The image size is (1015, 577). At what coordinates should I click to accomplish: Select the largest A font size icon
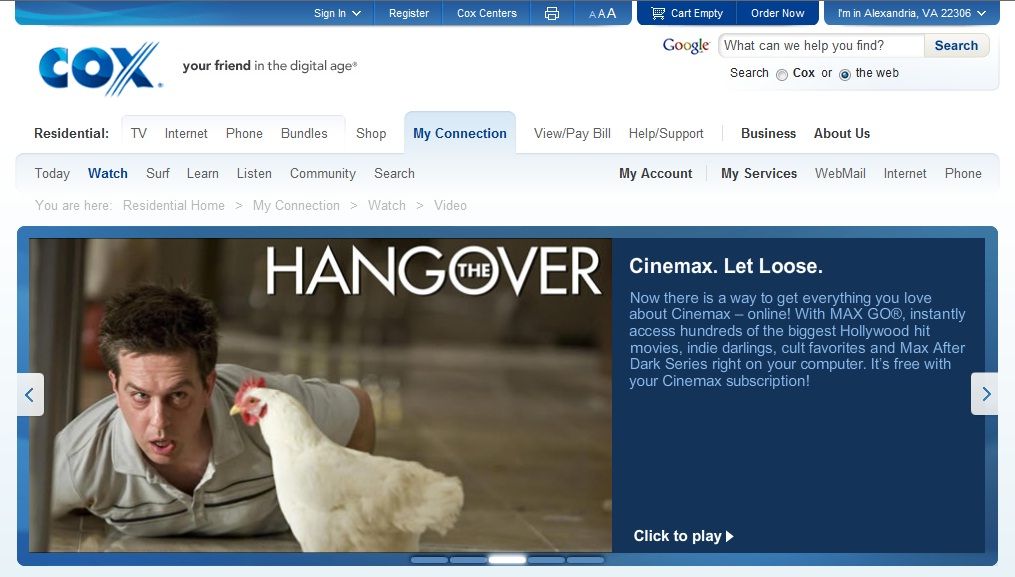click(x=611, y=12)
